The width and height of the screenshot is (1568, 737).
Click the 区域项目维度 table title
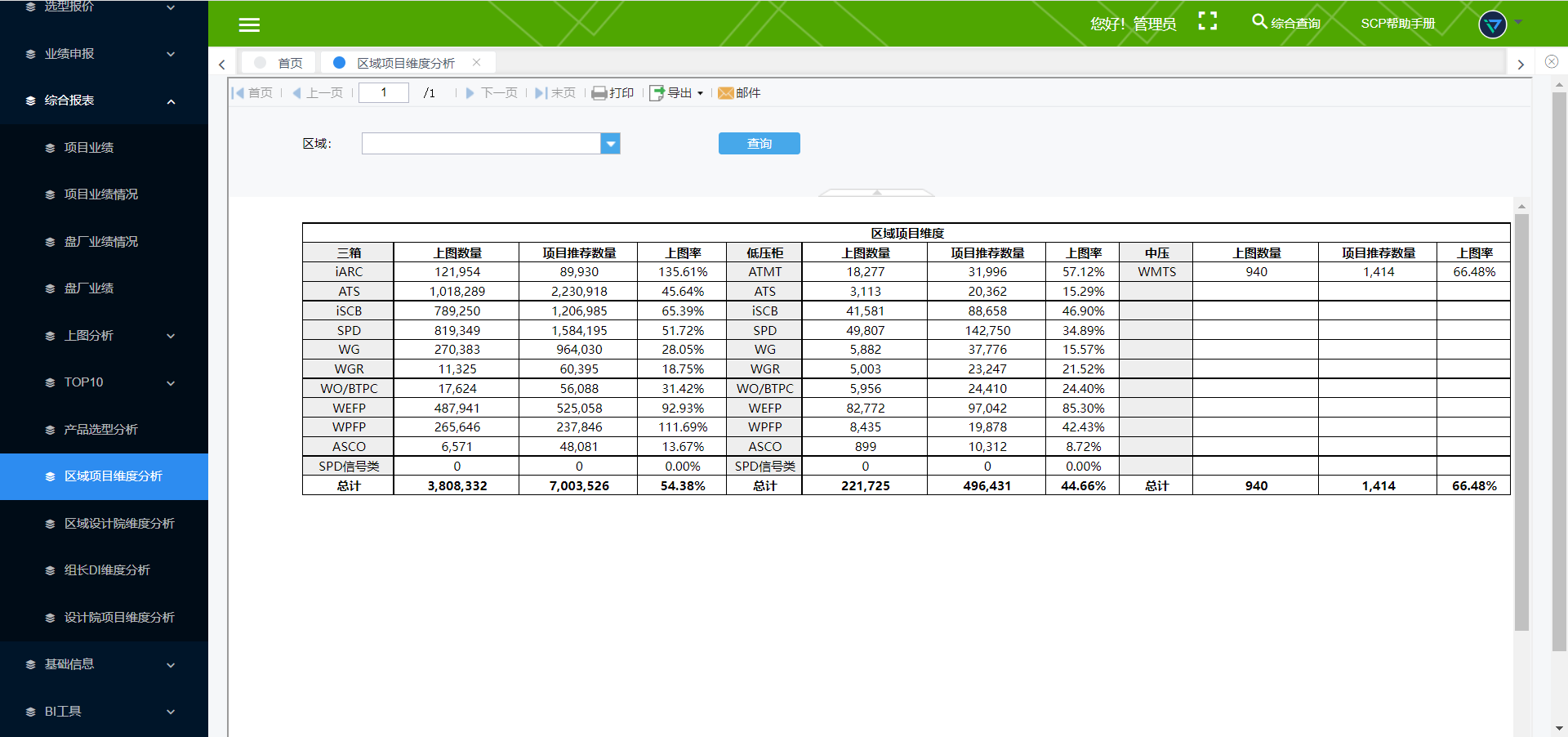906,233
